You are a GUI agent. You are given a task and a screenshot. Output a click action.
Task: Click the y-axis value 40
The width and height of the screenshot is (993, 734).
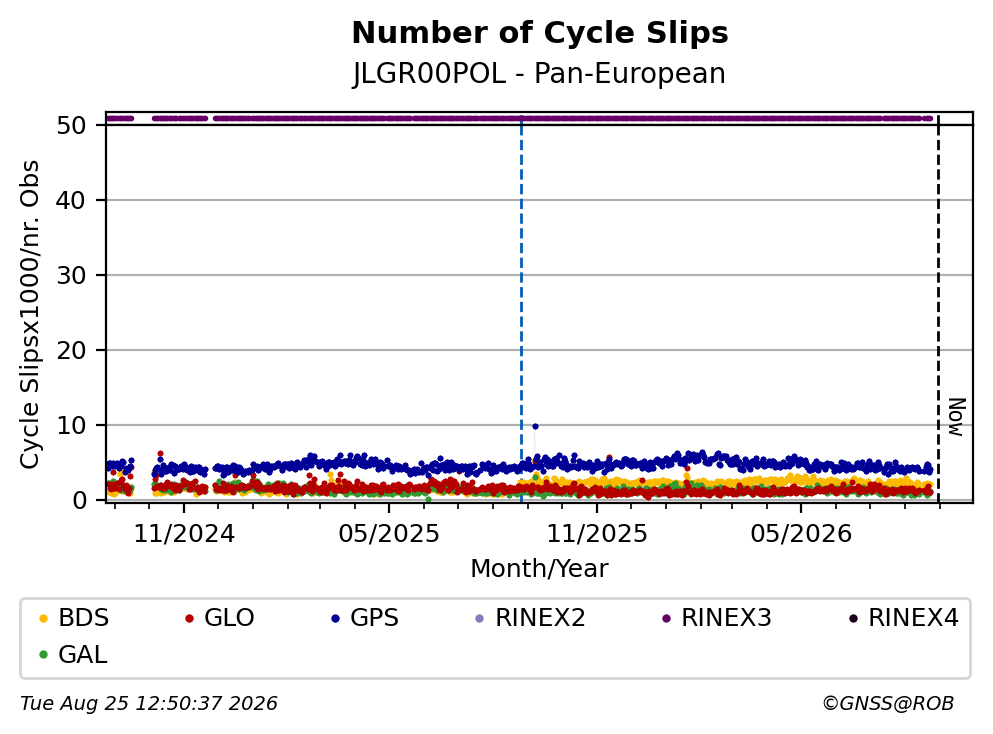(71, 200)
